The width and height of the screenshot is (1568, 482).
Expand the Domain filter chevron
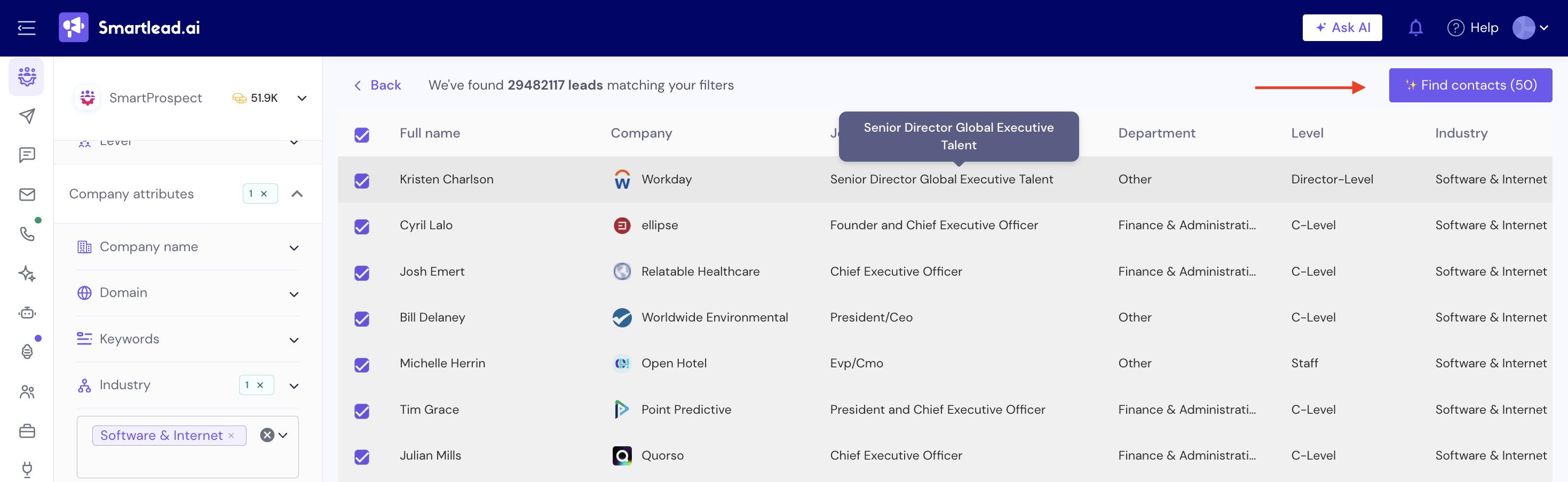point(294,294)
